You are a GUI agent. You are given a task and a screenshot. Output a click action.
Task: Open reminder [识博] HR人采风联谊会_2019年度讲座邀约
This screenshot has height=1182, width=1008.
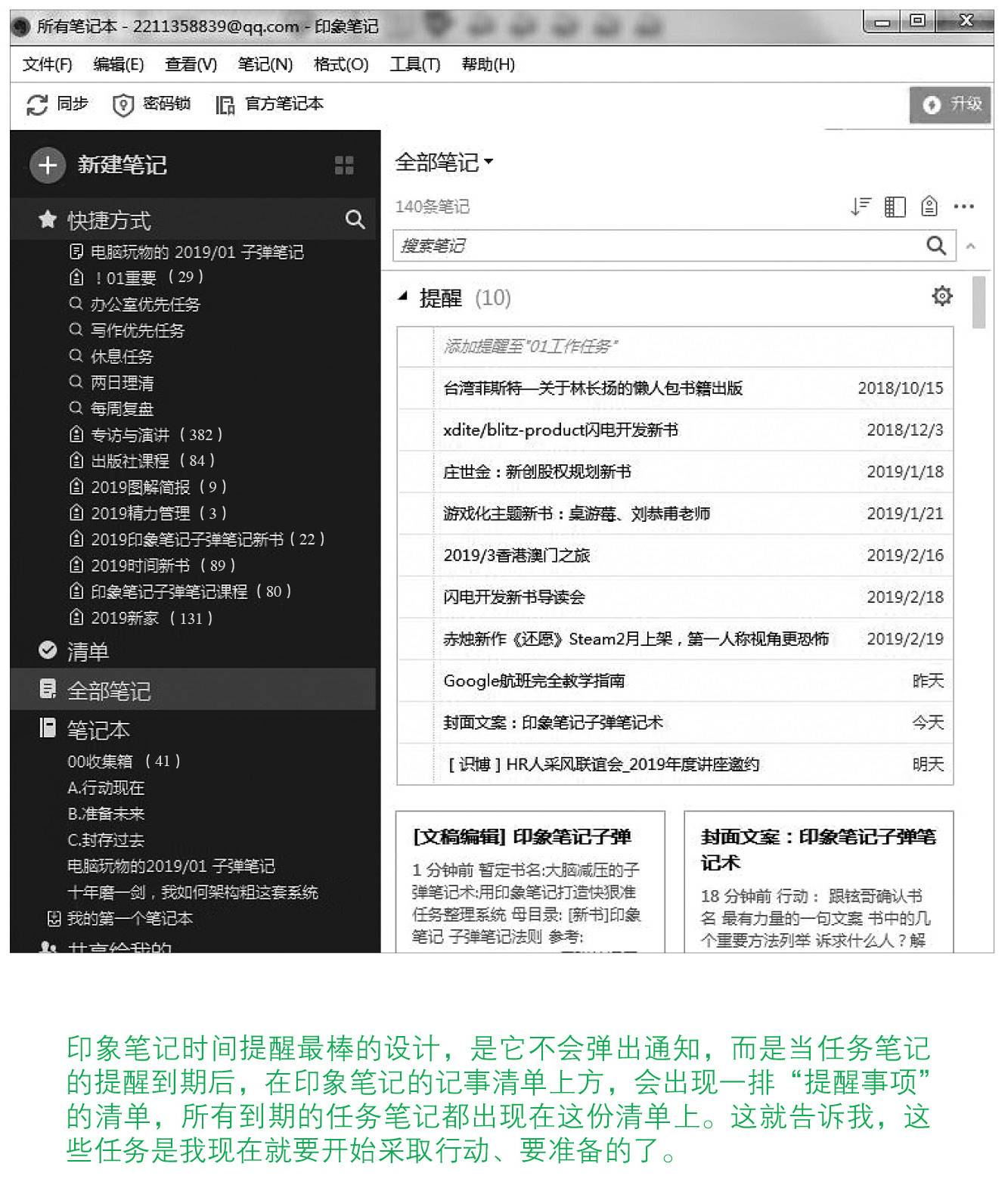tap(675, 764)
